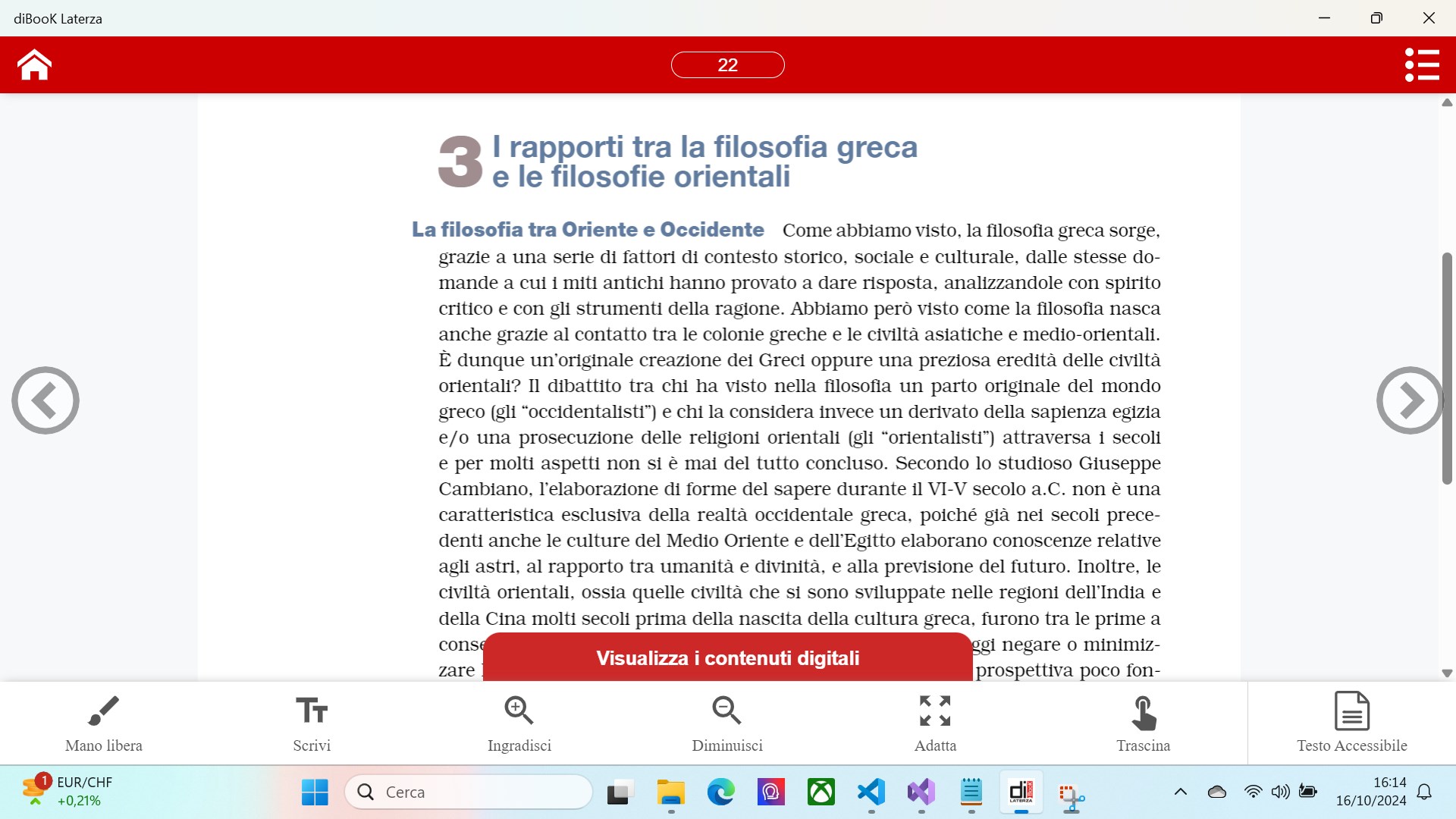Click Visualizza i contenuti digitali button
1456x819 pixels.
[x=727, y=657]
